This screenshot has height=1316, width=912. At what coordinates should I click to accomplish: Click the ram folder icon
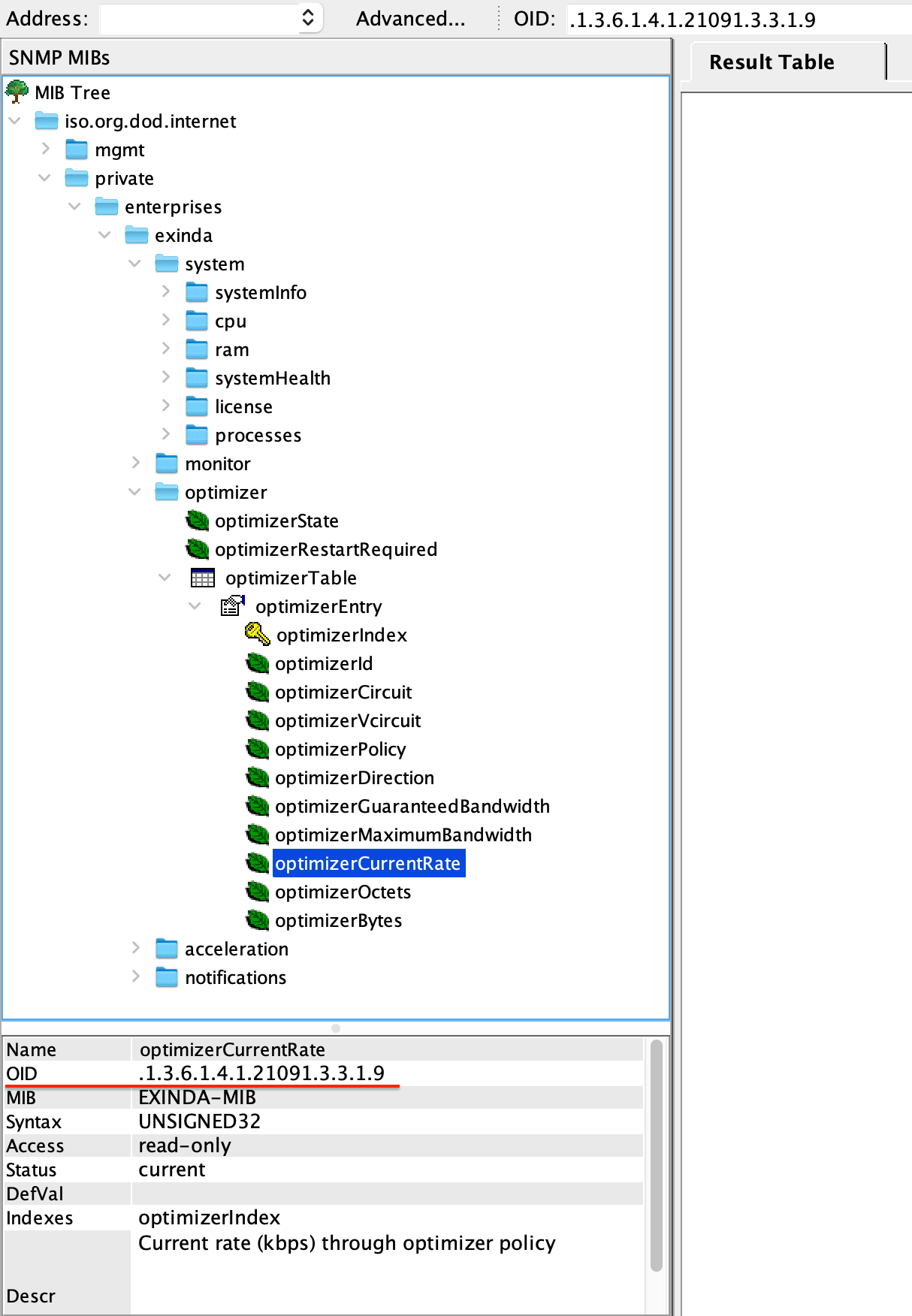pyautogui.click(x=197, y=349)
